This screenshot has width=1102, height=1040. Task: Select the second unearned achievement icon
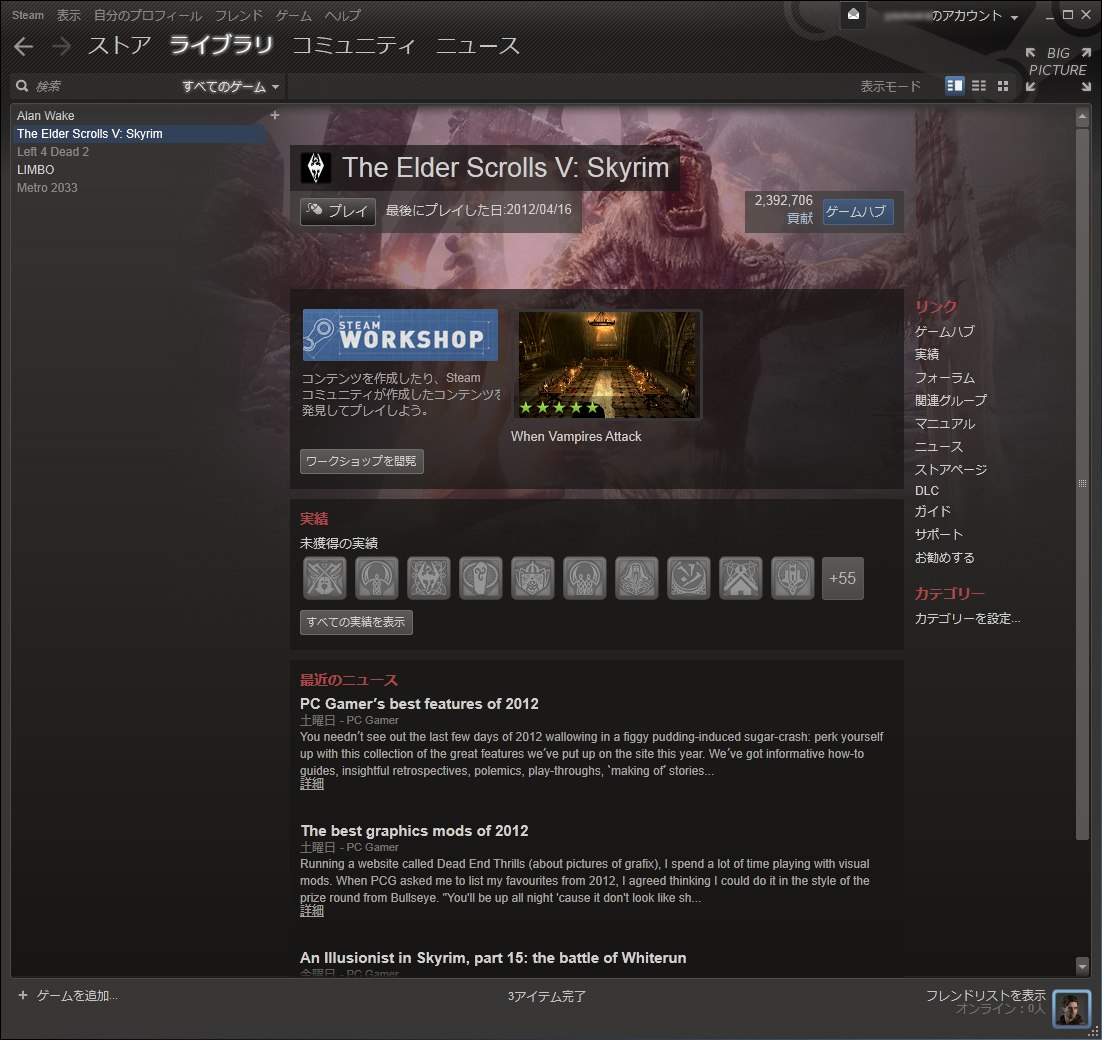[377, 578]
